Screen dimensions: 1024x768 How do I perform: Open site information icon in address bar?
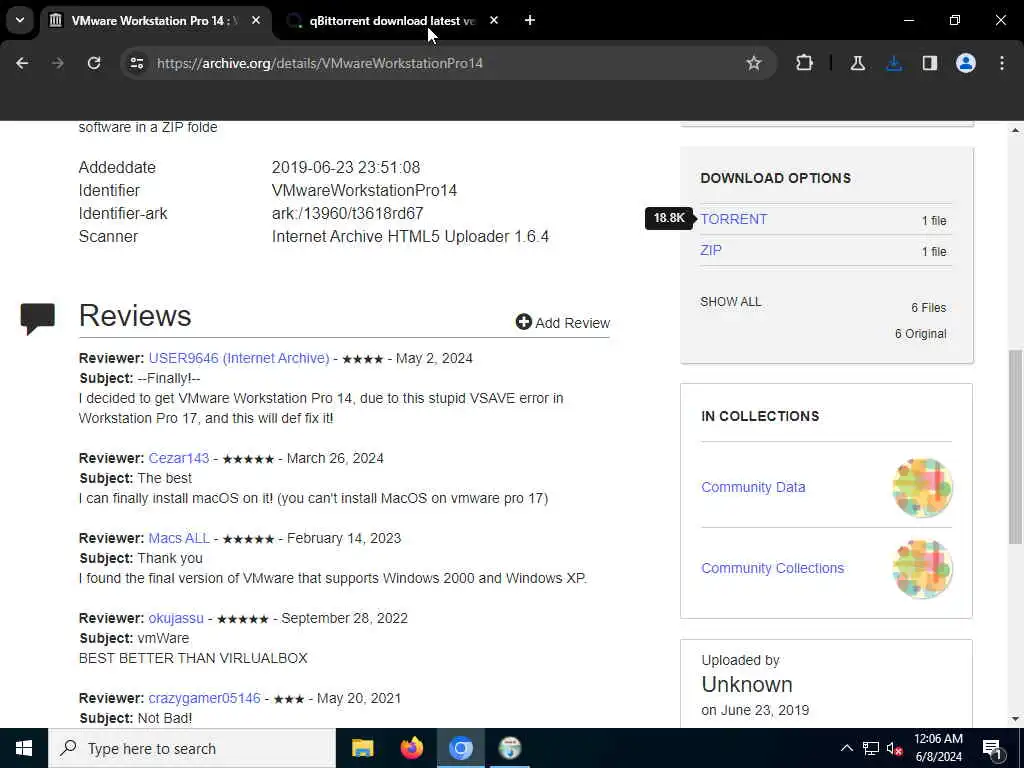(x=136, y=63)
